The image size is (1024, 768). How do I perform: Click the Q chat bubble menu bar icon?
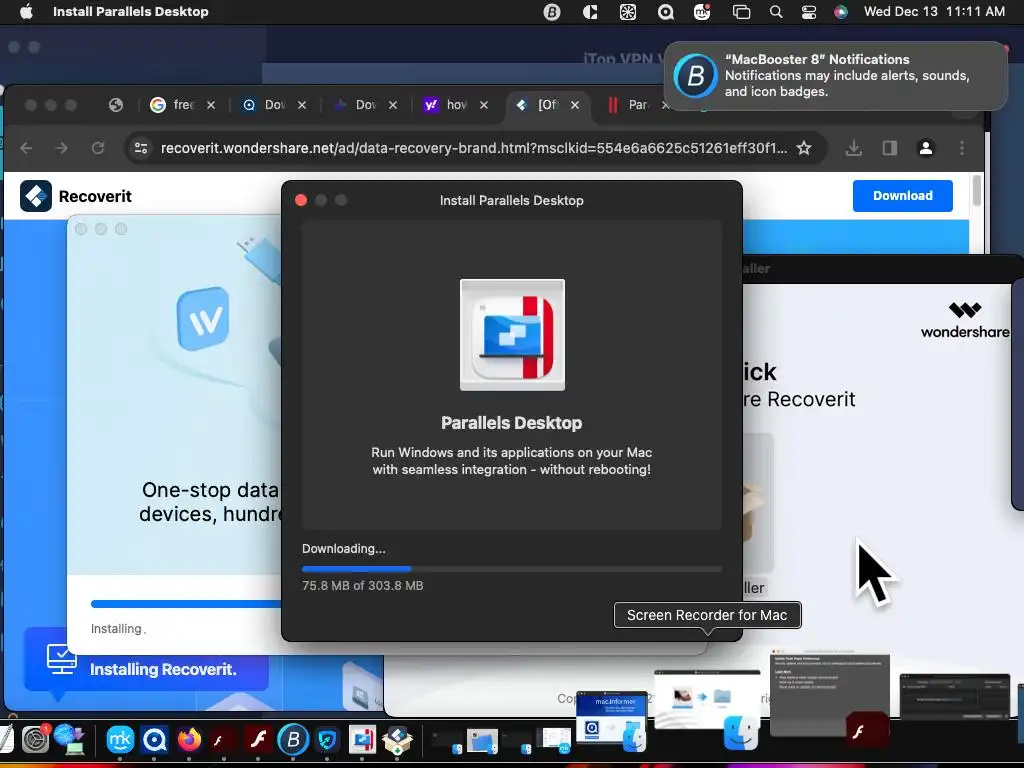point(665,12)
